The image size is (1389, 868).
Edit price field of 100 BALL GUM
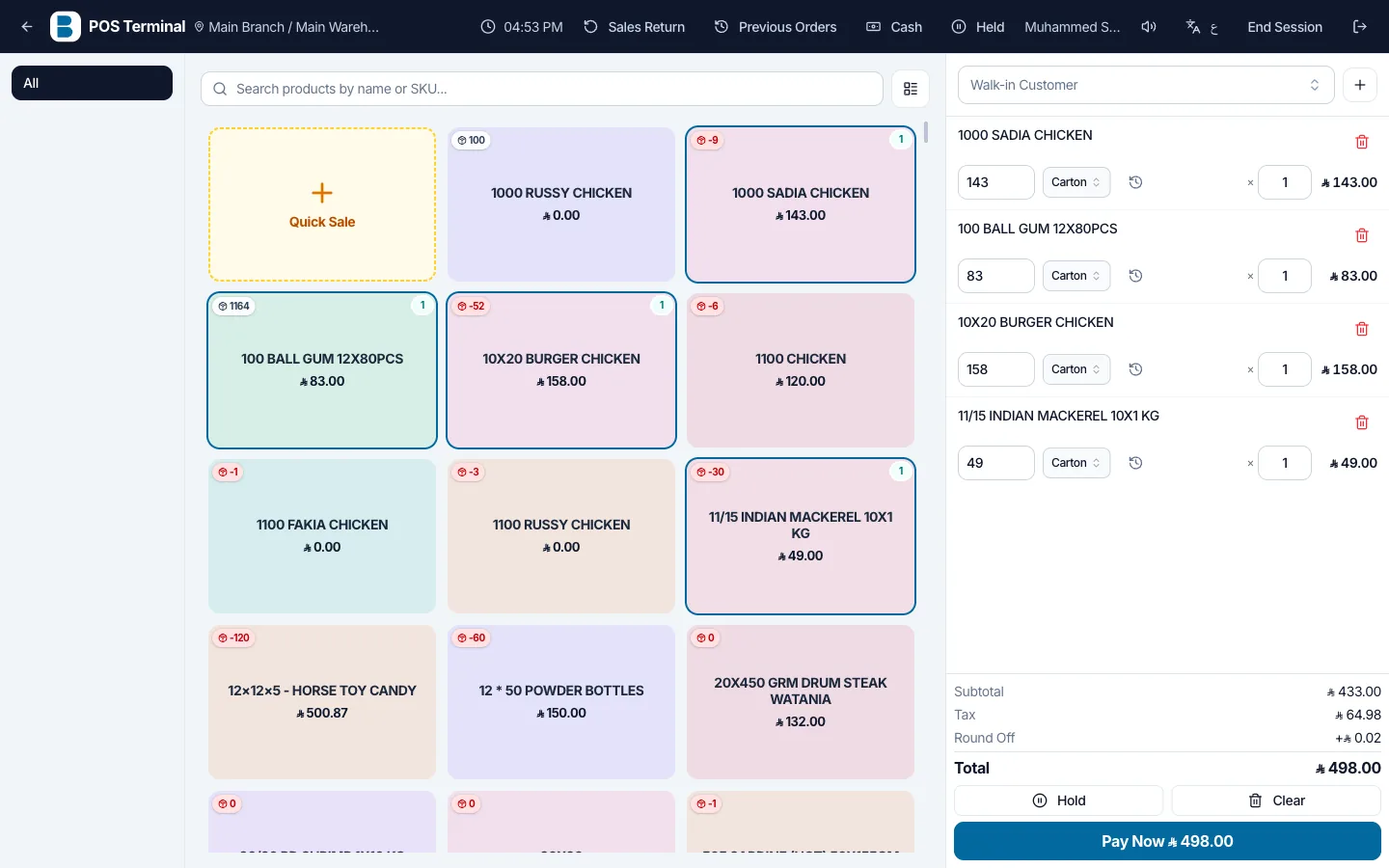coord(996,276)
